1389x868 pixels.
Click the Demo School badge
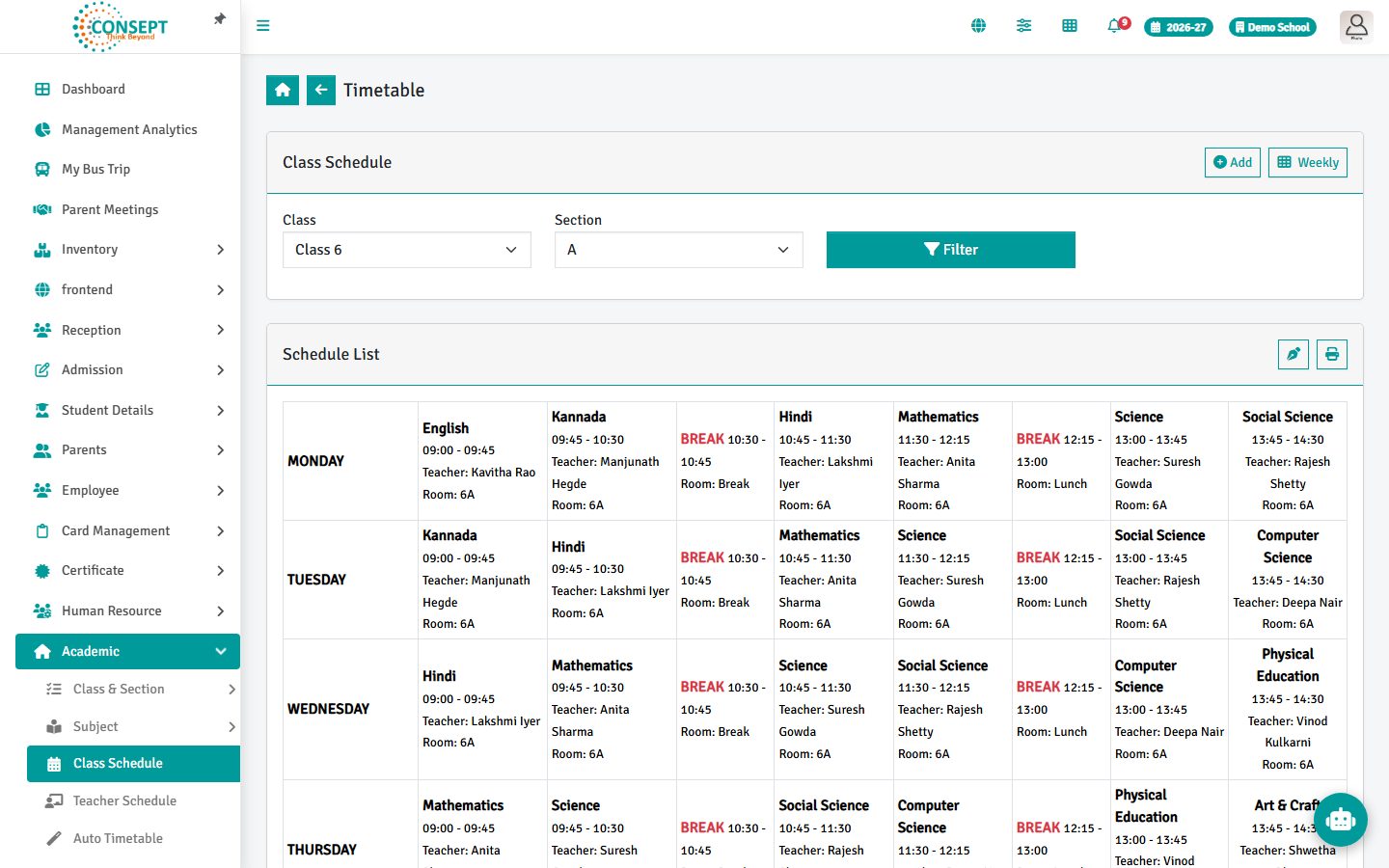(1272, 27)
